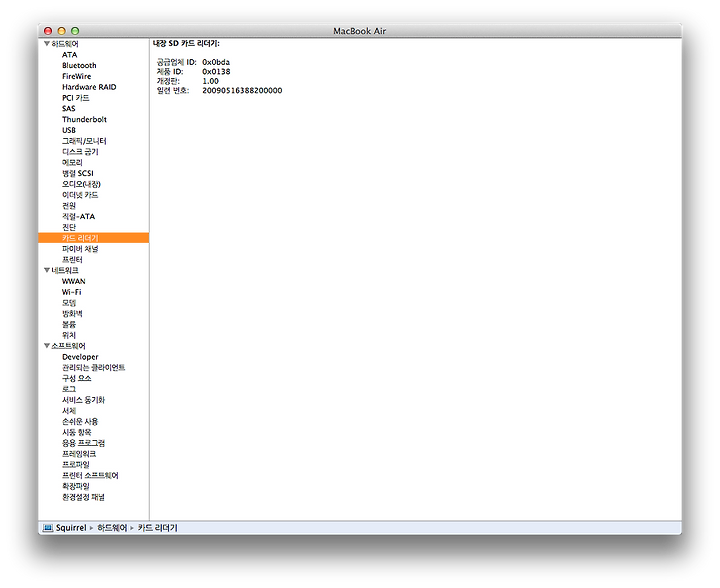720x588 pixels.
Task: Show the 방화벽 information
Action: 72,314
